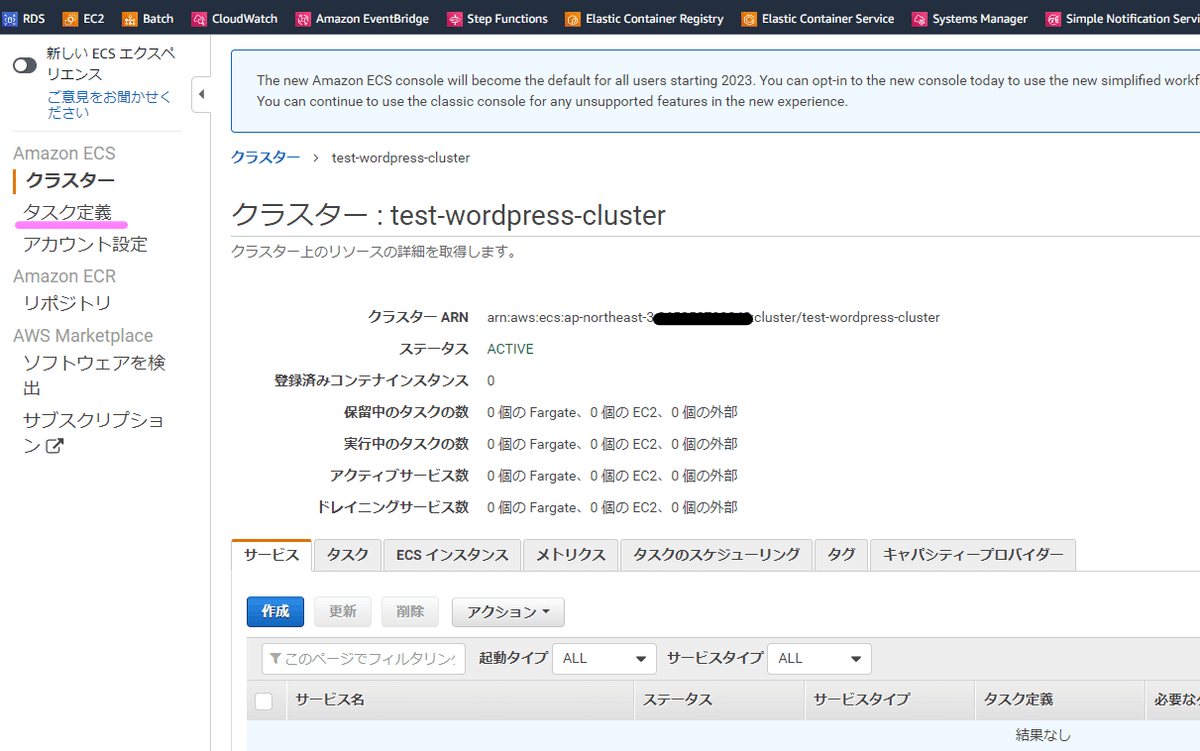The image size is (1200, 751).
Task: Open サブスクリプション in the sidebar
Action: (x=93, y=432)
